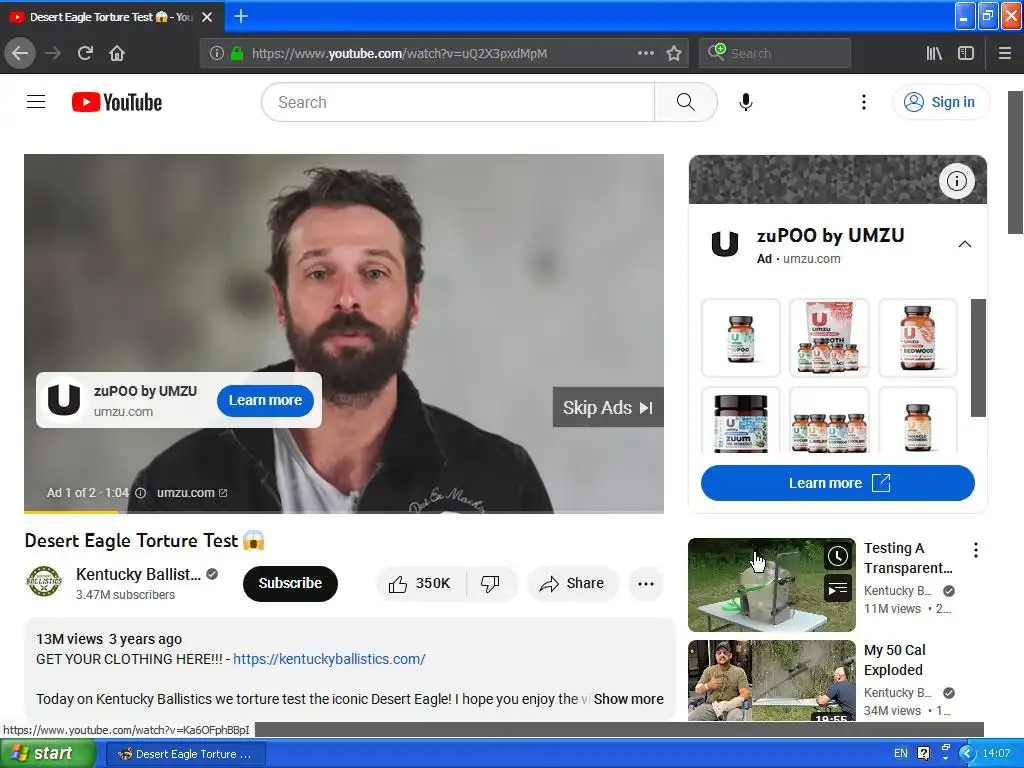1024x768 pixels.
Task: Click the address bar URL
Action: pyautogui.click(x=399, y=54)
